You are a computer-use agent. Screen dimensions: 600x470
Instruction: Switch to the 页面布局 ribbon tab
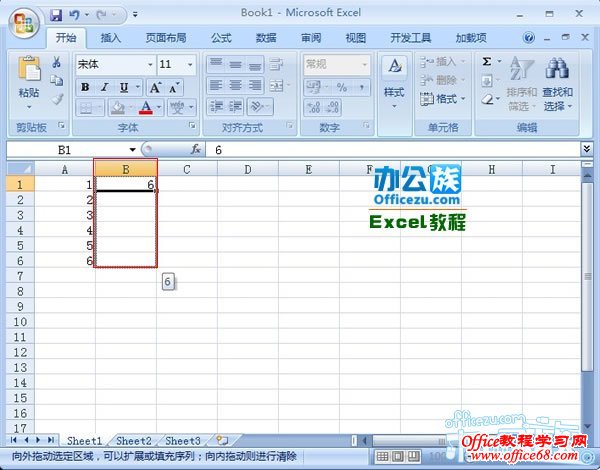point(166,38)
